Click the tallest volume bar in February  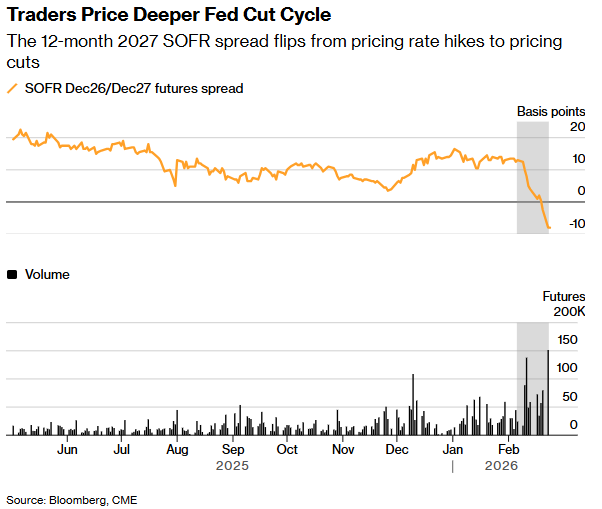[548, 392]
